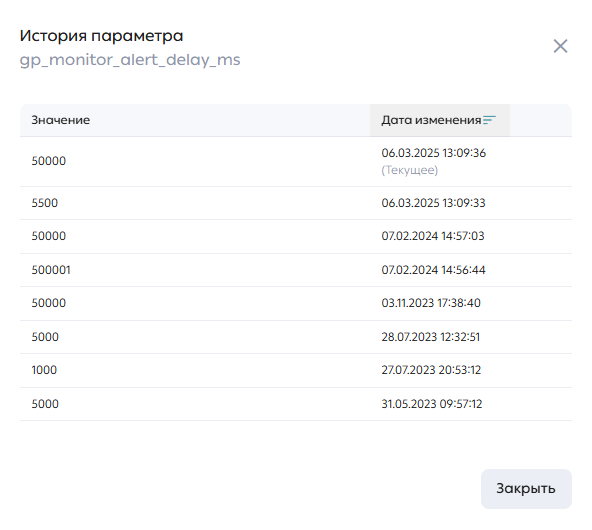This screenshot has height=530, width=592.
Task: Select value 50000 dated 03.11.2023
Action: tap(49, 303)
